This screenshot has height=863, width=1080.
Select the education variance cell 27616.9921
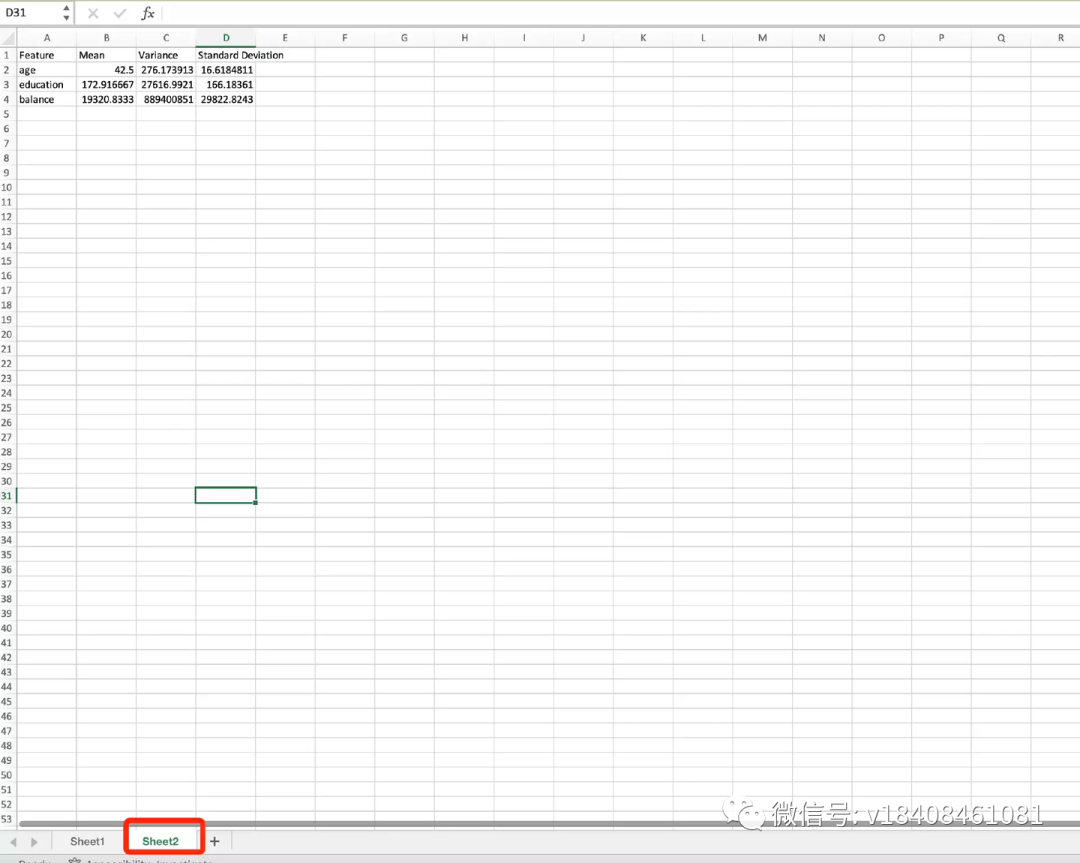pyautogui.click(x=166, y=85)
